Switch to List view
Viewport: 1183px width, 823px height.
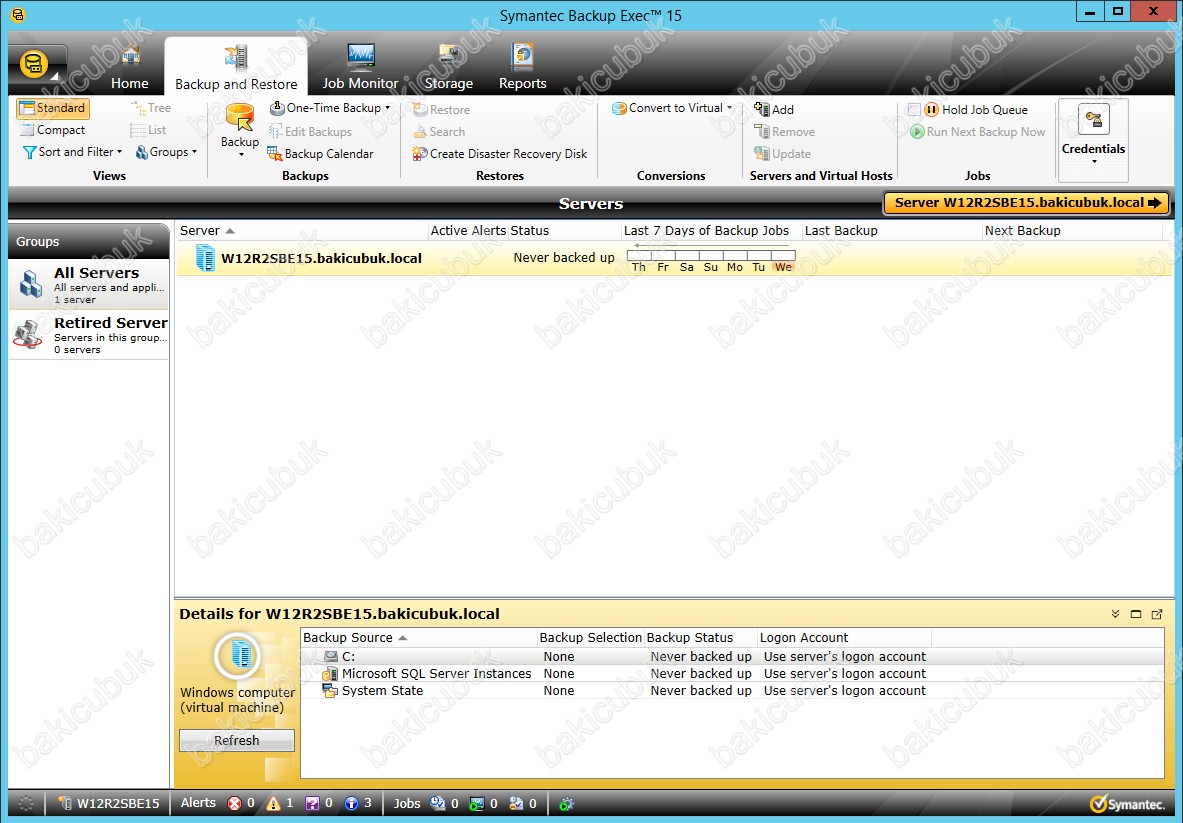148,130
